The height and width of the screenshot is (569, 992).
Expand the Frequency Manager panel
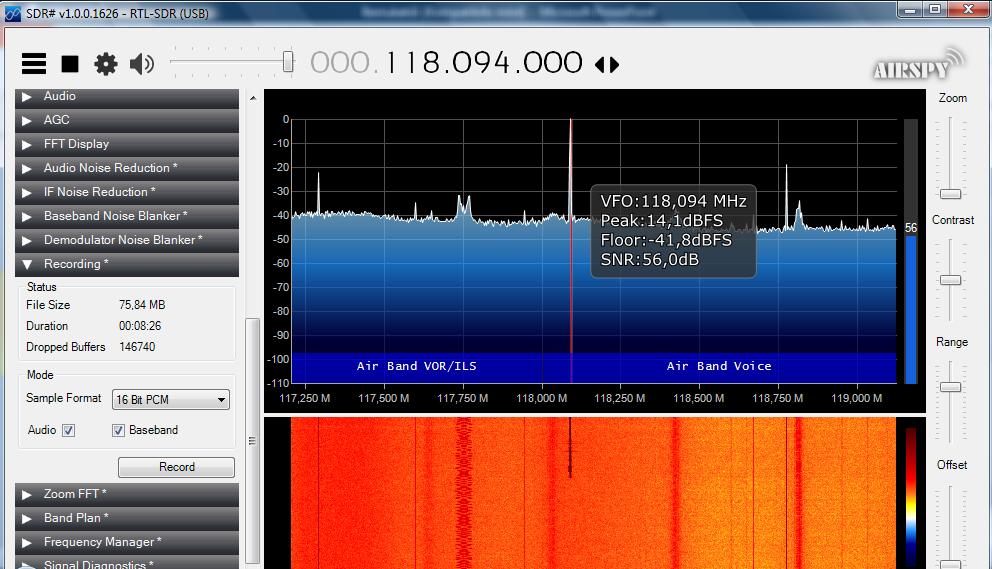click(127, 542)
